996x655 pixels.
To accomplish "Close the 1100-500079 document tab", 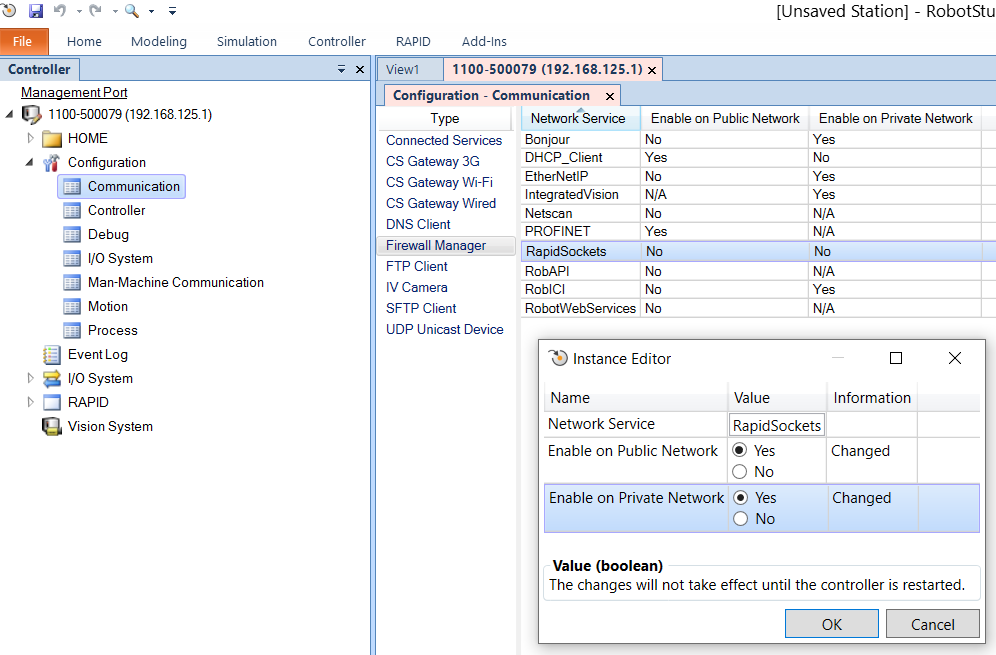I will click(x=652, y=70).
